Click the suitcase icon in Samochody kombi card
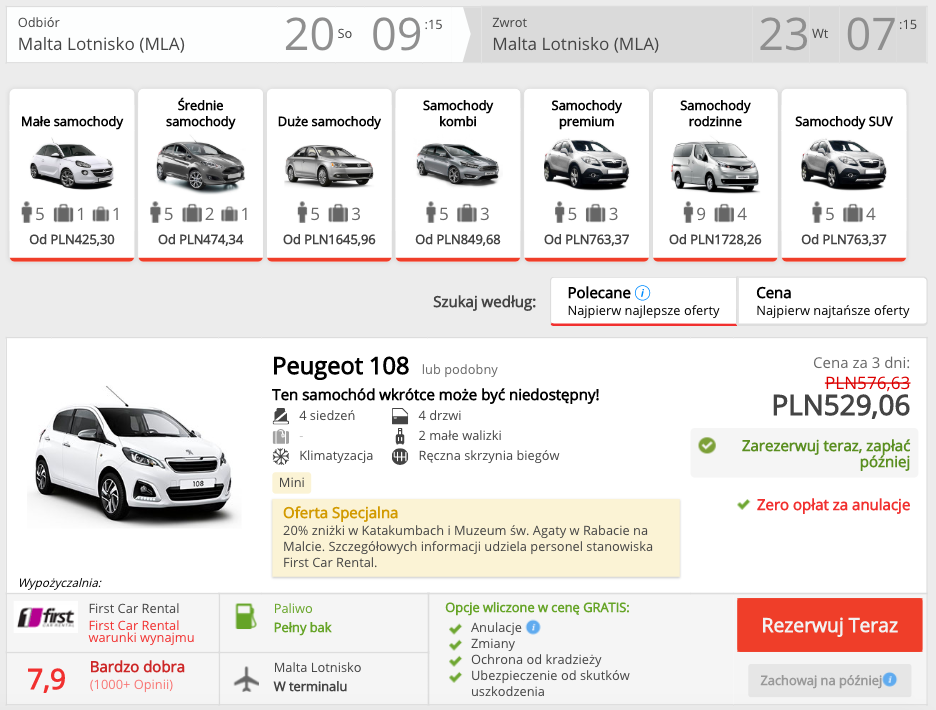The image size is (936, 710). [x=467, y=213]
